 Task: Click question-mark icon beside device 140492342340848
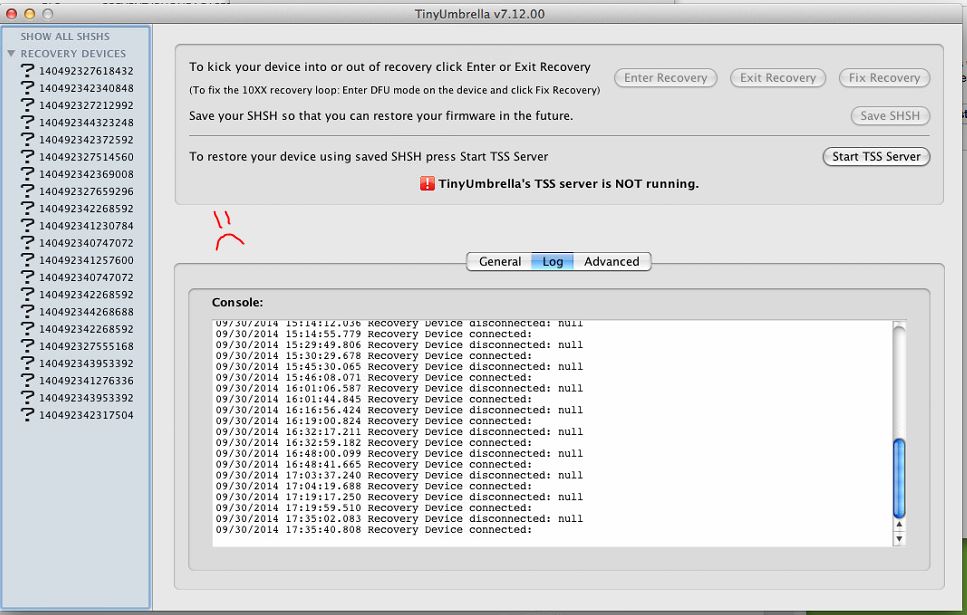[27, 88]
